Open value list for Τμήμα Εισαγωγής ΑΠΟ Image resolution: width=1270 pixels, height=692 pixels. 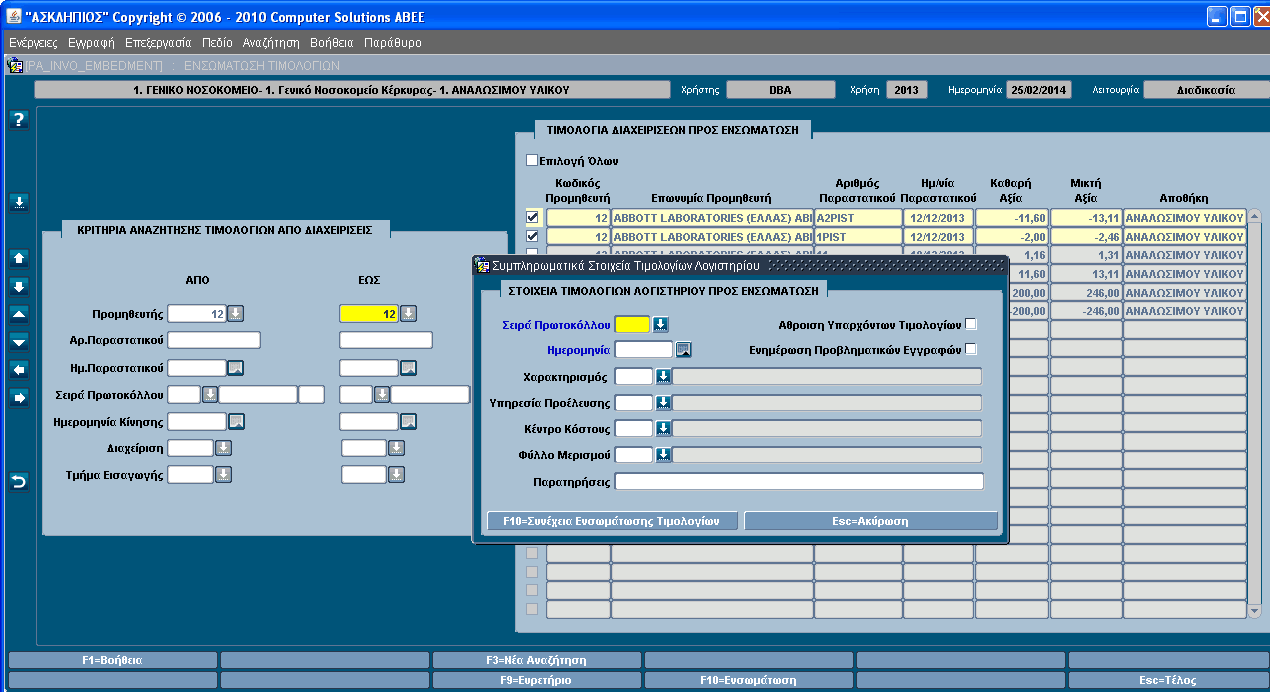(223, 475)
